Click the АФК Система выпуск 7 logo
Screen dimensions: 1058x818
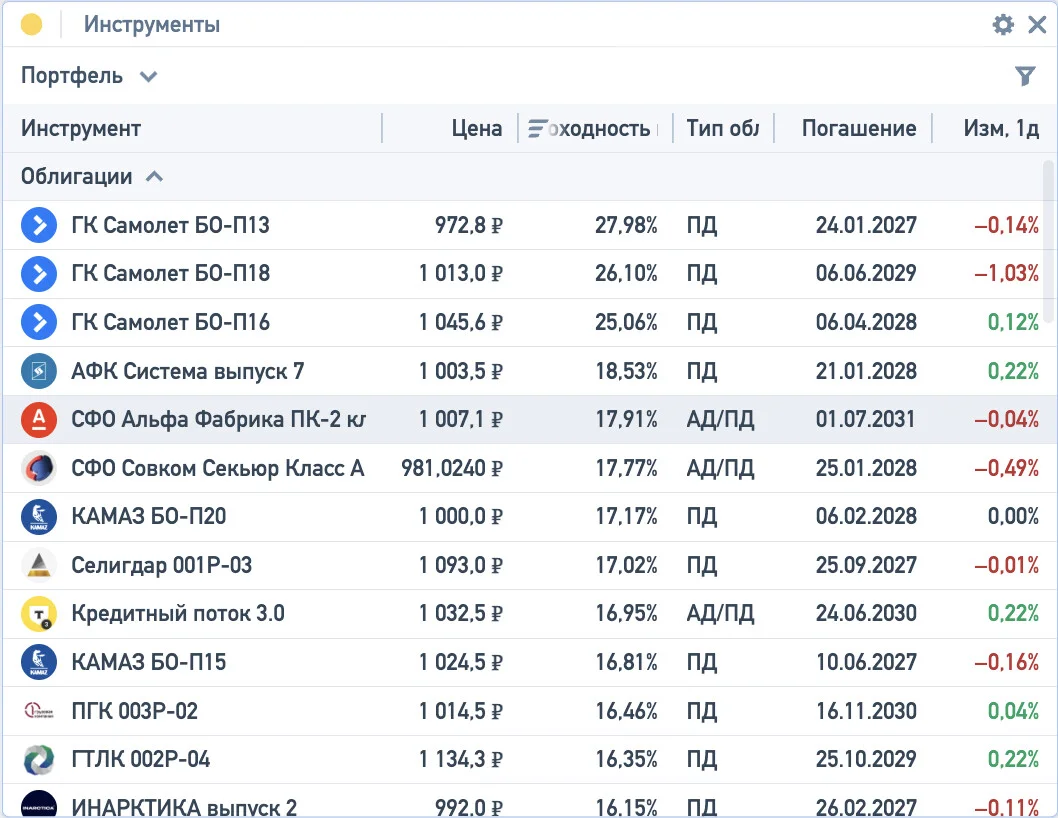coord(38,371)
